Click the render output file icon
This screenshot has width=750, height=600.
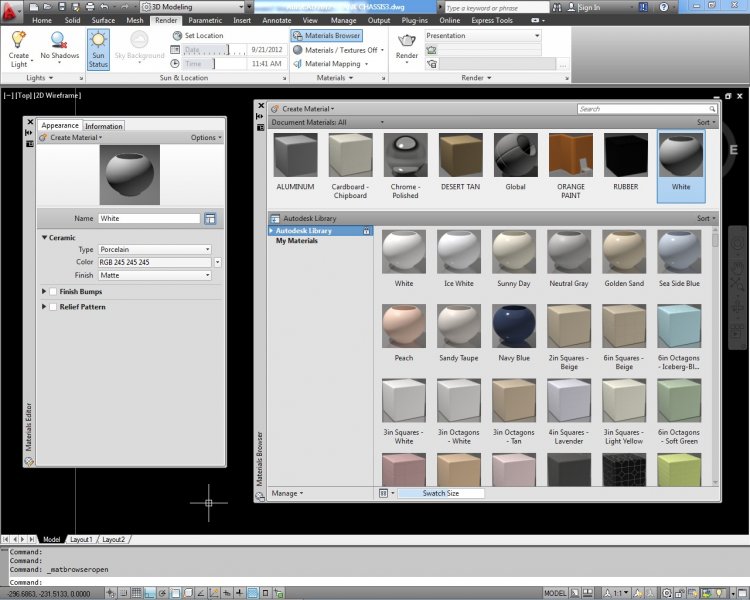click(432, 64)
